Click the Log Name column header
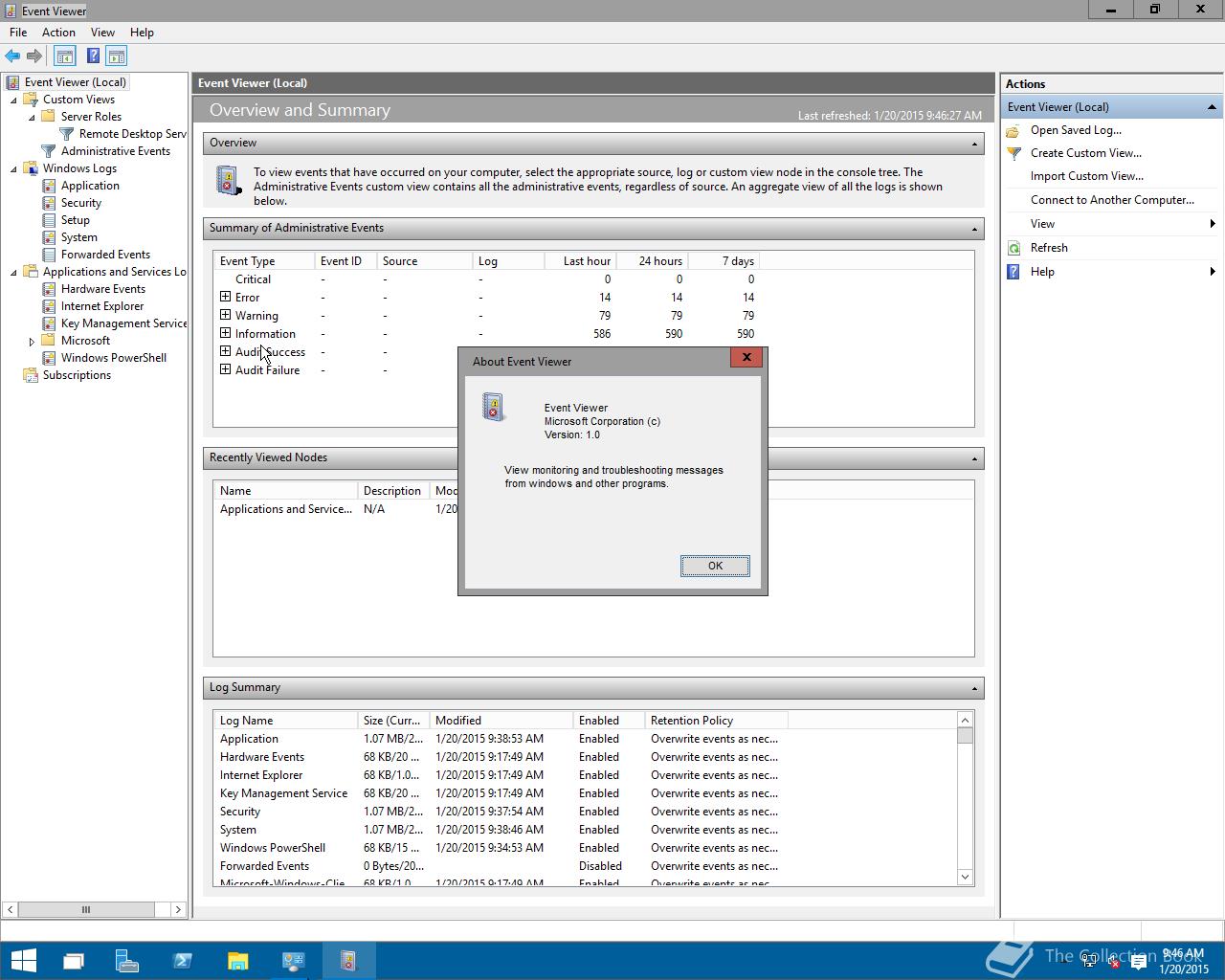Screen dimensions: 1225x980 285,721
